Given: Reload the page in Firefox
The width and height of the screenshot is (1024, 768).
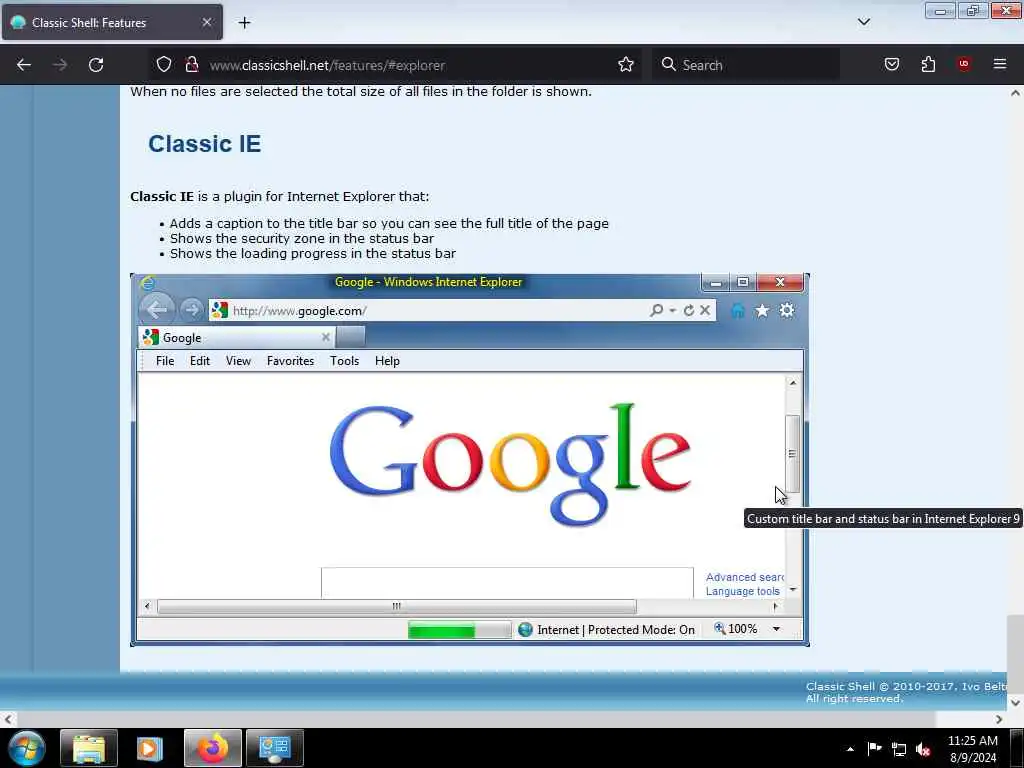Looking at the screenshot, I should pos(96,65).
